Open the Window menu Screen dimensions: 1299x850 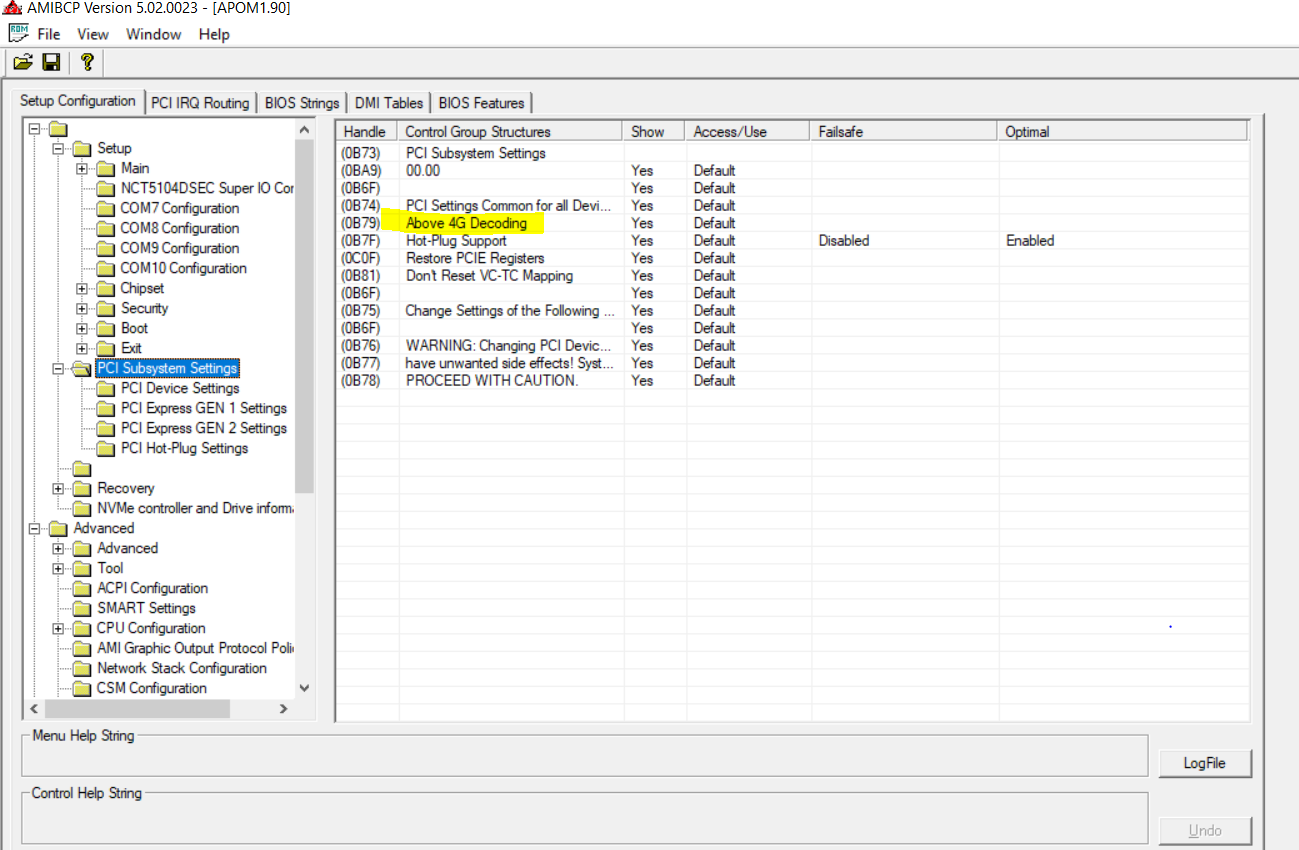coord(154,34)
